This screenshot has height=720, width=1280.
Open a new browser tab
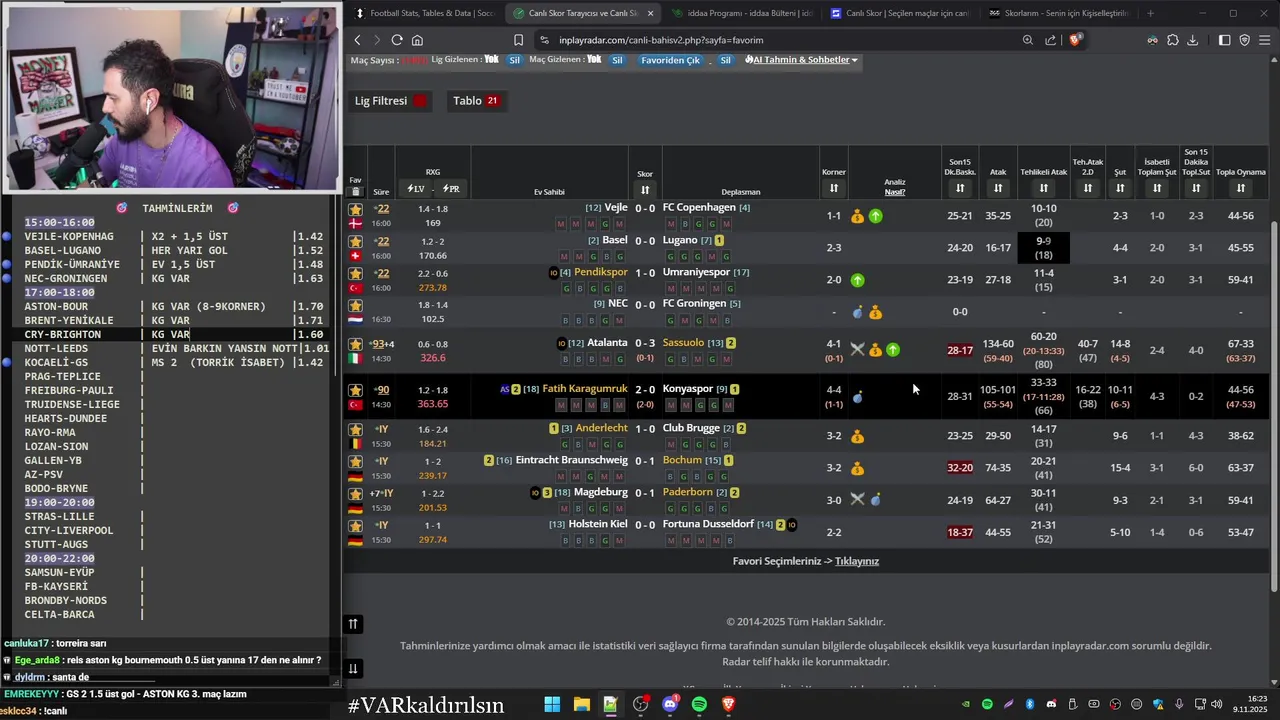(1150, 13)
